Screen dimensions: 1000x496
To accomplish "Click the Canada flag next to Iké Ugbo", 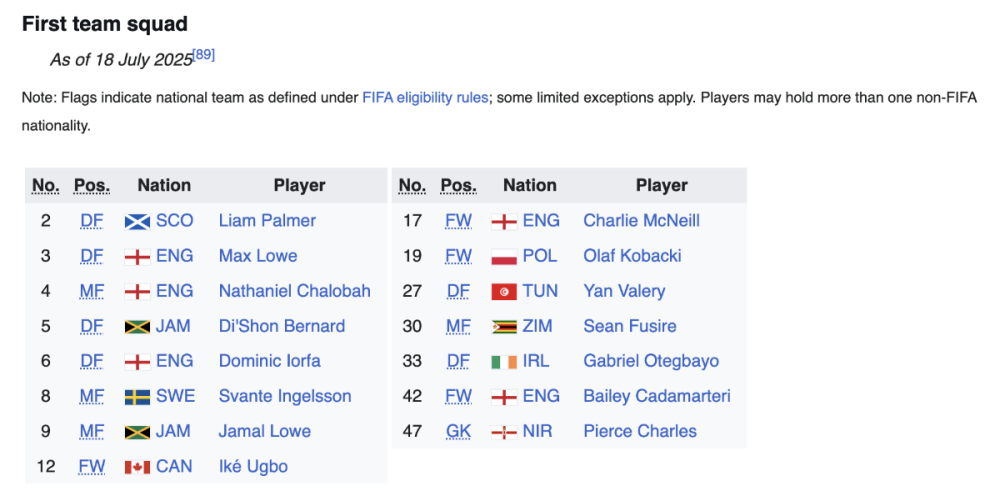I will point(137,467).
